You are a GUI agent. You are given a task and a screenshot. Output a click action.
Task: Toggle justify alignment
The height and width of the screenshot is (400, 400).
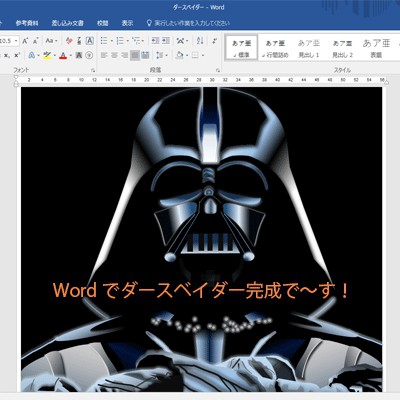135,55
